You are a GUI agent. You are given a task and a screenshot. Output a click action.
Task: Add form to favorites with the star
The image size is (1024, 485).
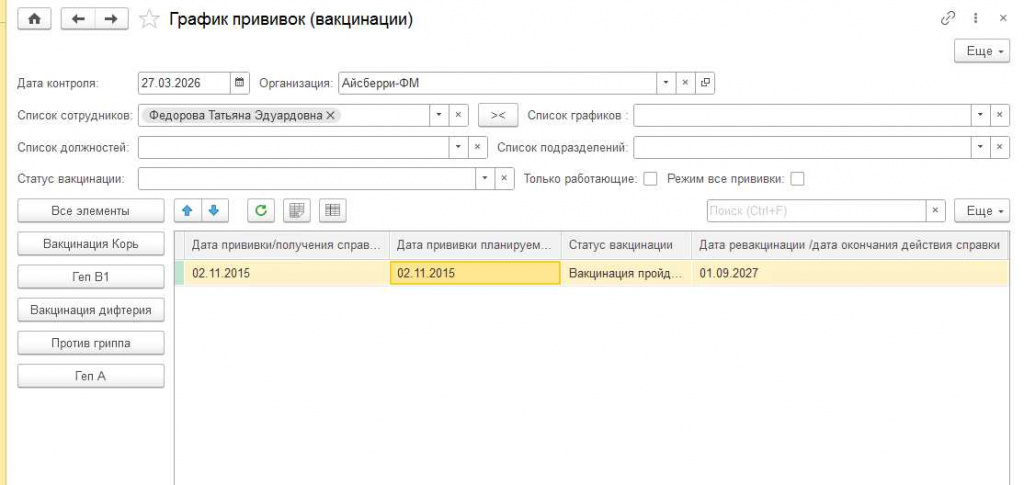tap(150, 20)
